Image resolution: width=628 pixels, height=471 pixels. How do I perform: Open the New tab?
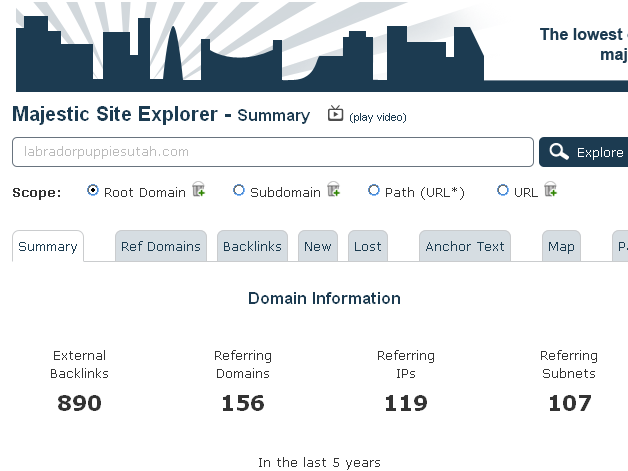pyautogui.click(x=318, y=246)
